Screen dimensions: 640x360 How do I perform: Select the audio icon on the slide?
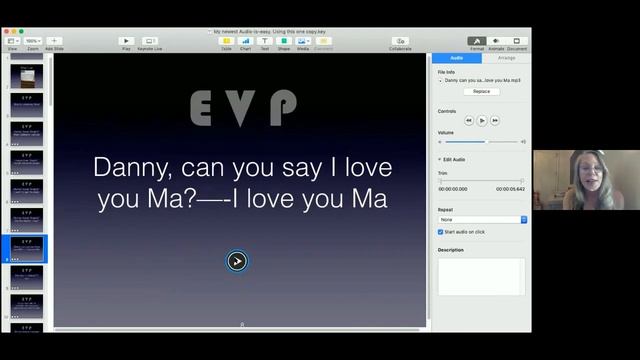click(x=237, y=261)
